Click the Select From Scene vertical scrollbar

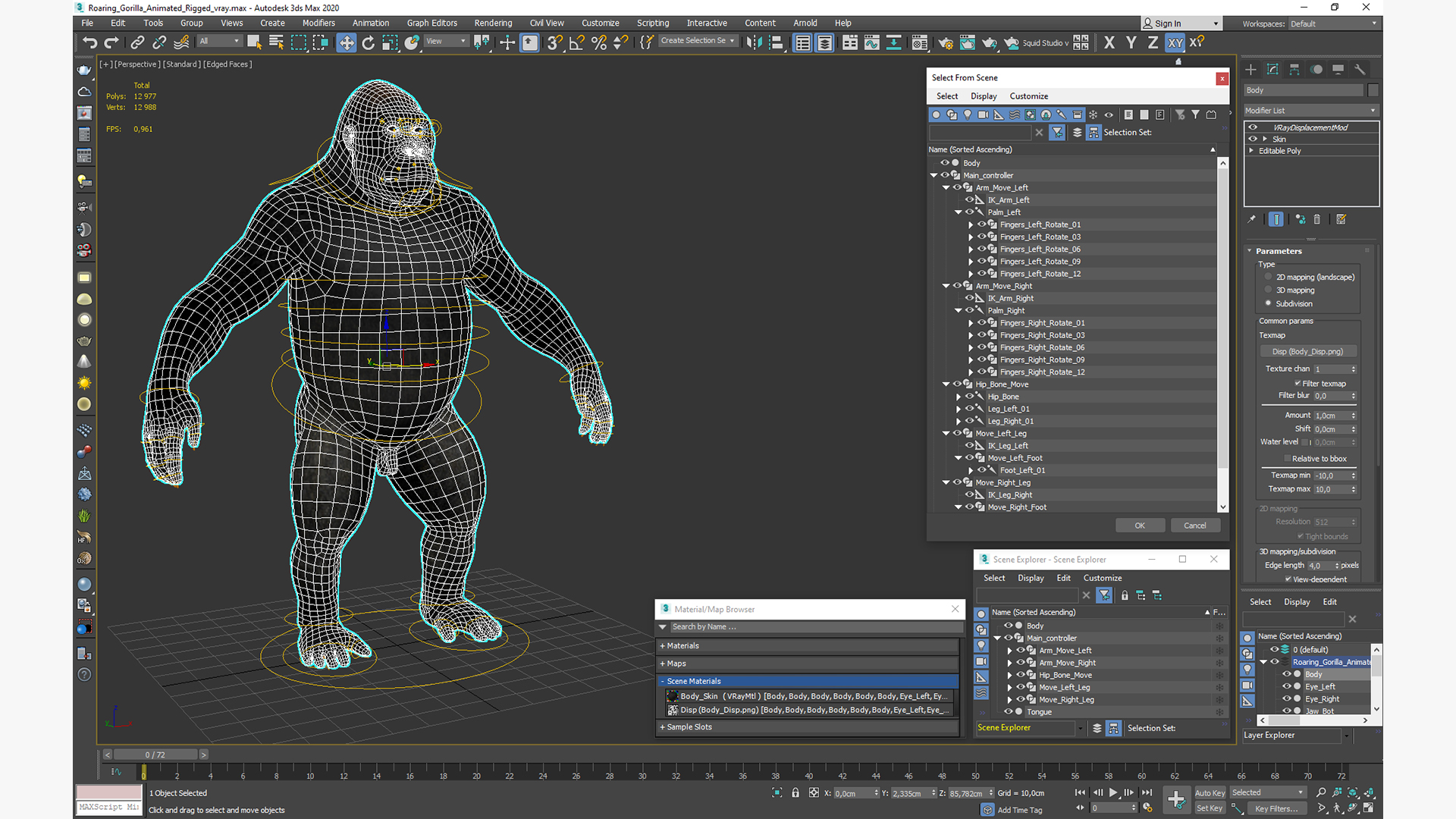tap(1222, 318)
